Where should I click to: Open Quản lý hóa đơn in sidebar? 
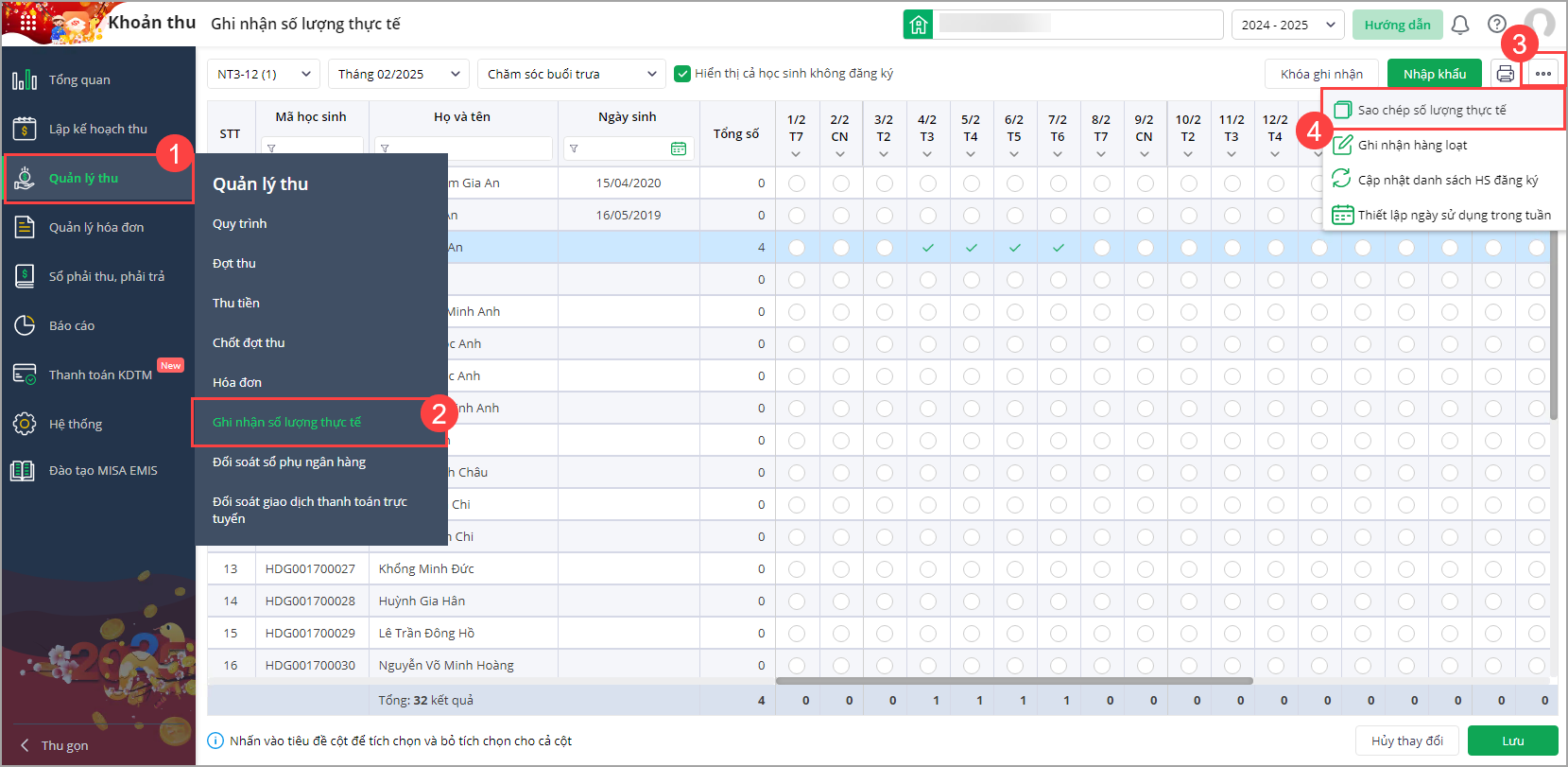[98, 227]
